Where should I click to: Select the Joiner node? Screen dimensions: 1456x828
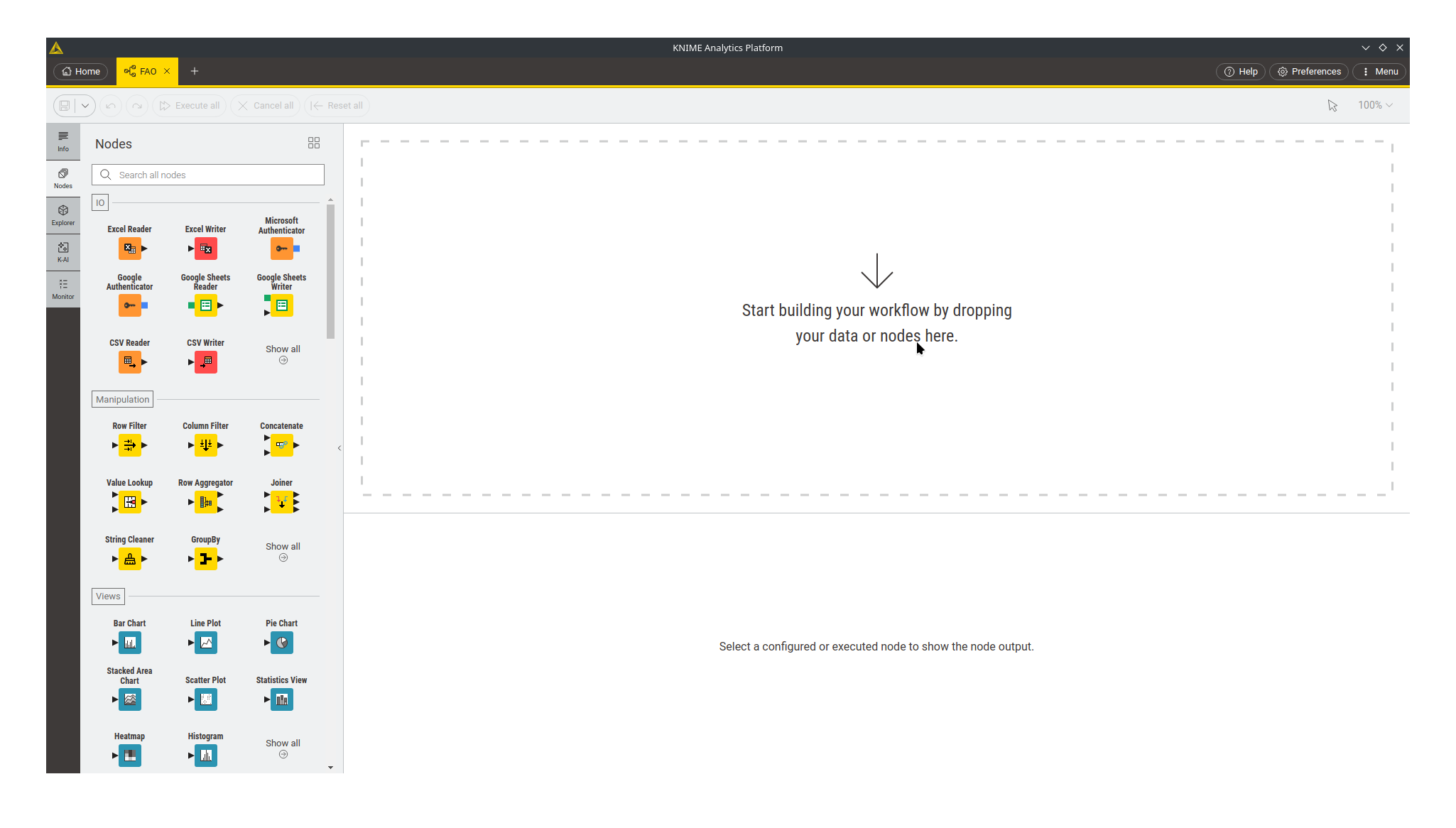[281, 502]
